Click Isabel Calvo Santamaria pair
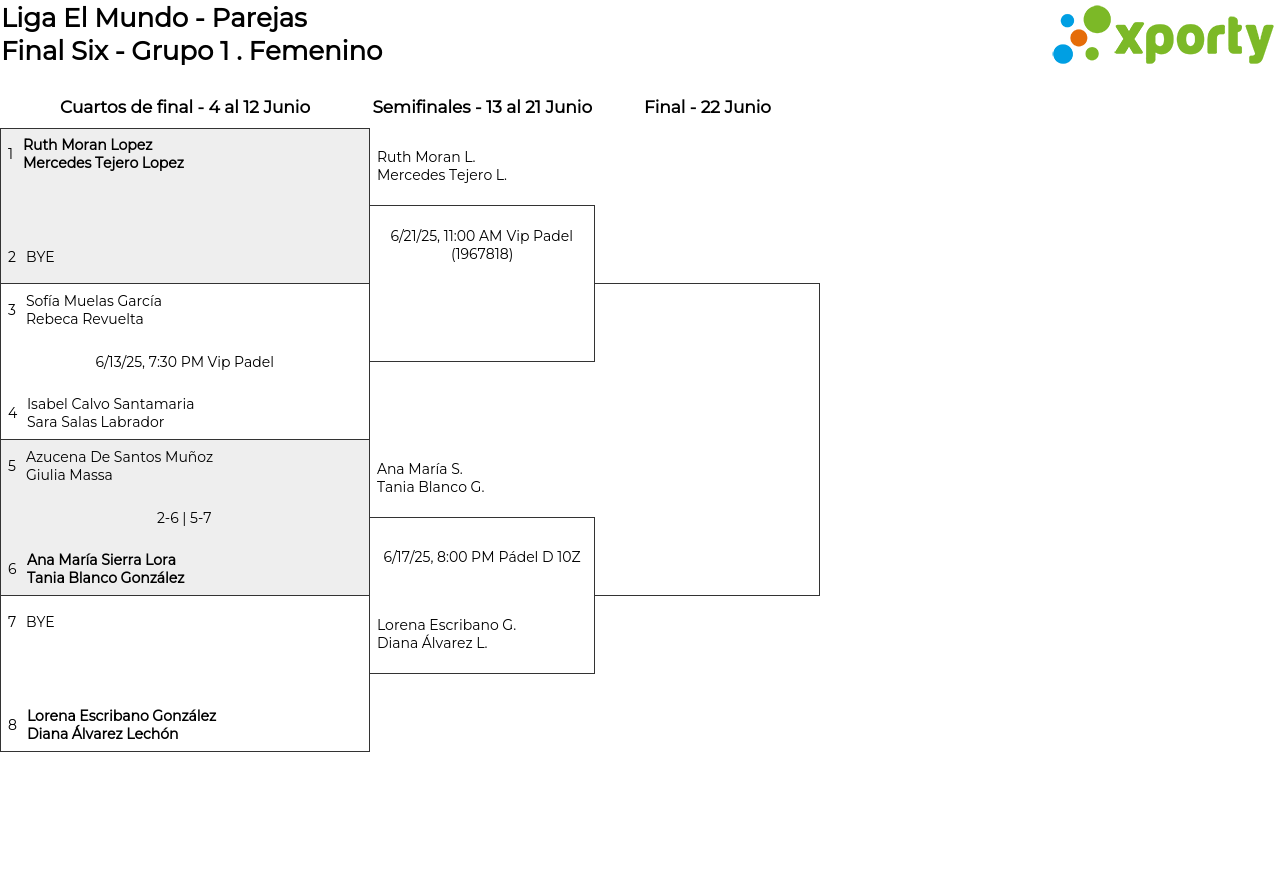This screenshot has width=1280, height=883. 110,413
